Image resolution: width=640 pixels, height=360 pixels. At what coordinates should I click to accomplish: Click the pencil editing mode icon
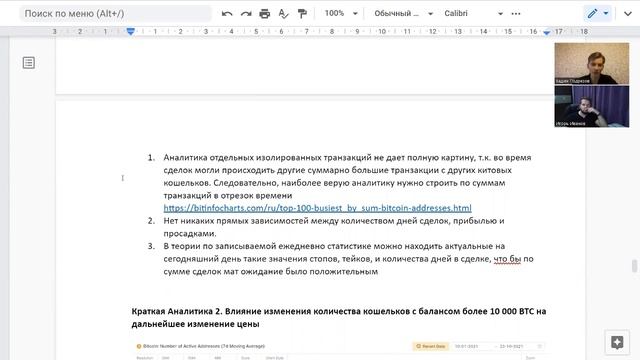(x=592, y=13)
